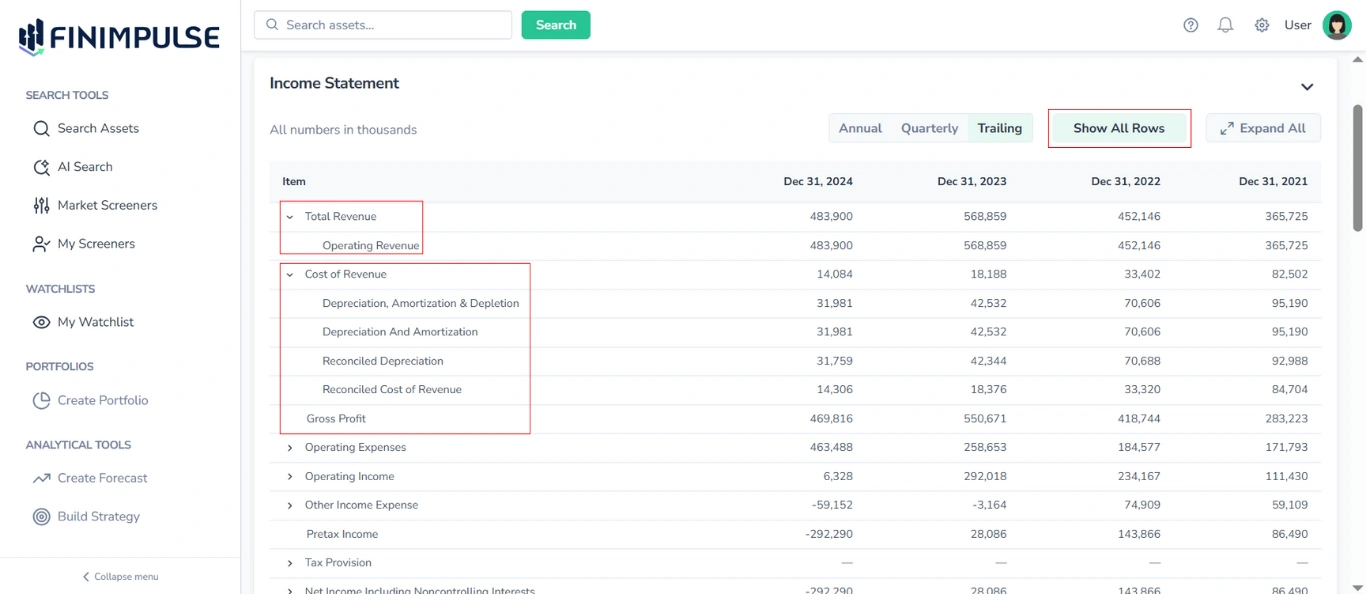Expand the Operating Expenses row

pyautogui.click(x=291, y=447)
